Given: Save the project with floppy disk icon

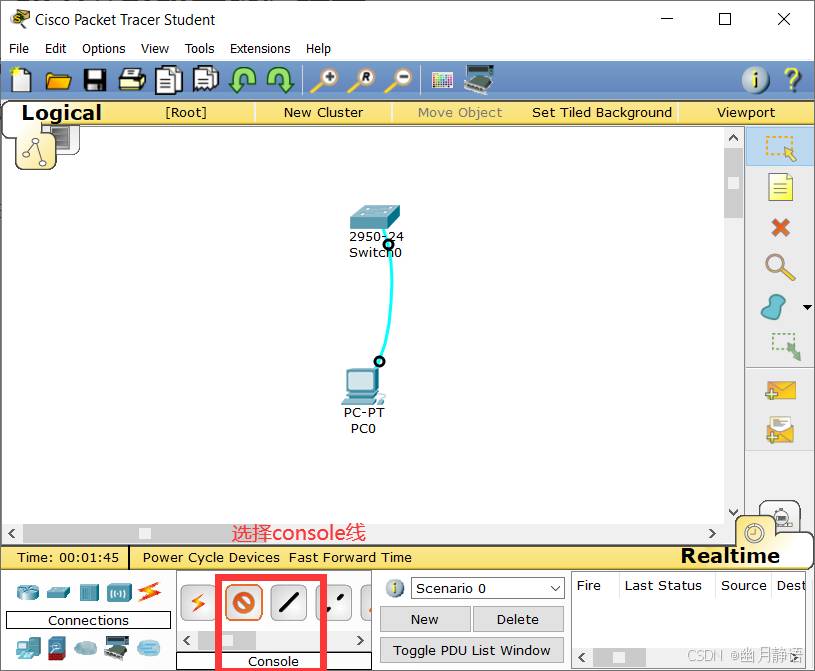Looking at the screenshot, I should pos(95,81).
